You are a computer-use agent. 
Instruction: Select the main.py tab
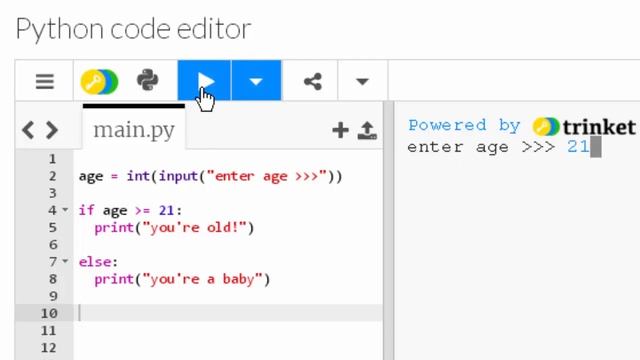click(x=134, y=130)
